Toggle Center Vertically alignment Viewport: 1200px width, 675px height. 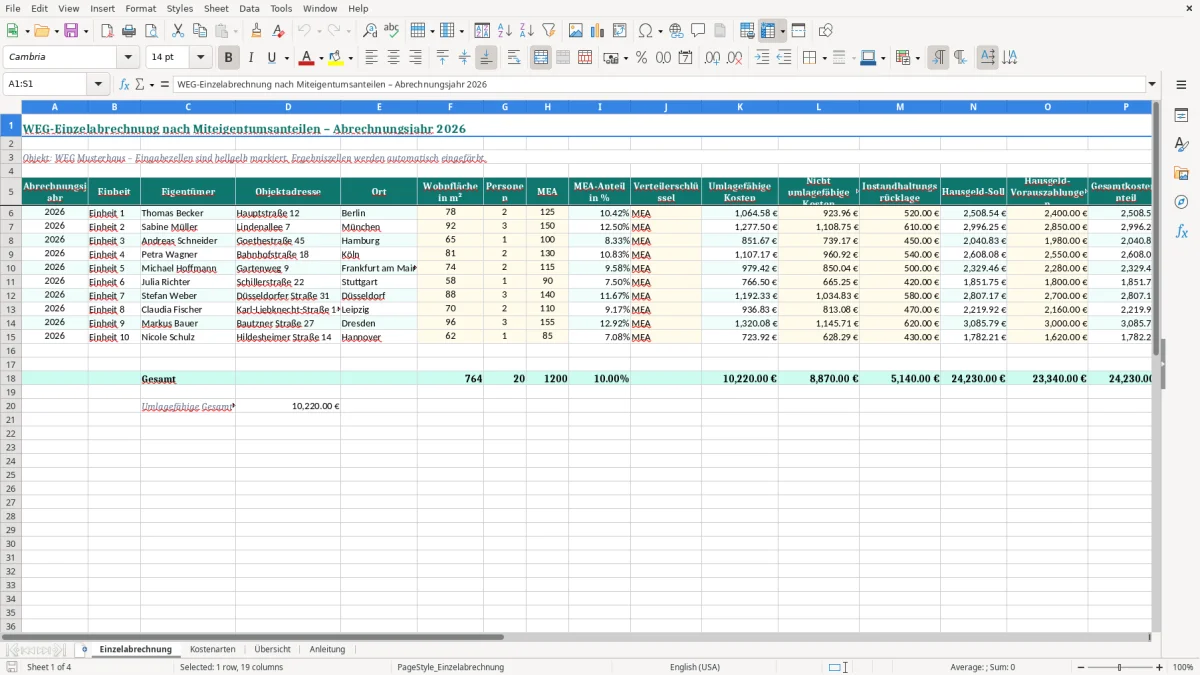(x=464, y=58)
